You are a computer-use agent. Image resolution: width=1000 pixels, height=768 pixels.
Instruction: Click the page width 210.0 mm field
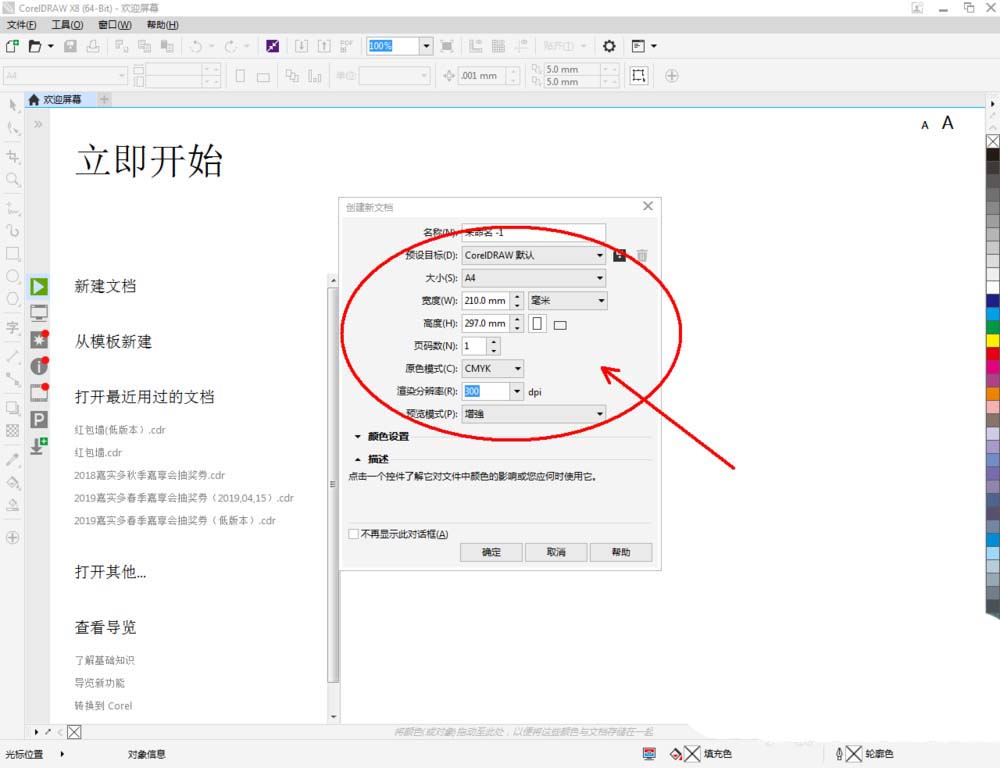(485, 300)
